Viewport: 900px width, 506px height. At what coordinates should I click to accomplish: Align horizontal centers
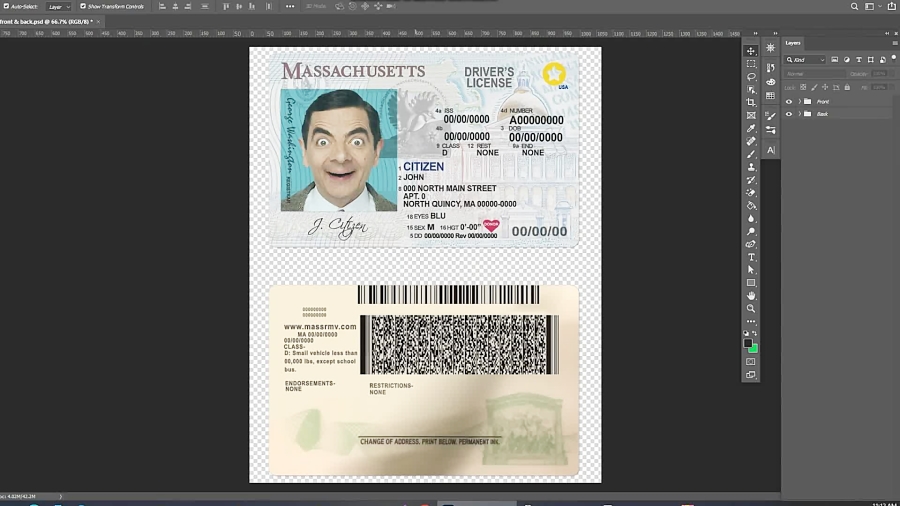(x=175, y=6)
